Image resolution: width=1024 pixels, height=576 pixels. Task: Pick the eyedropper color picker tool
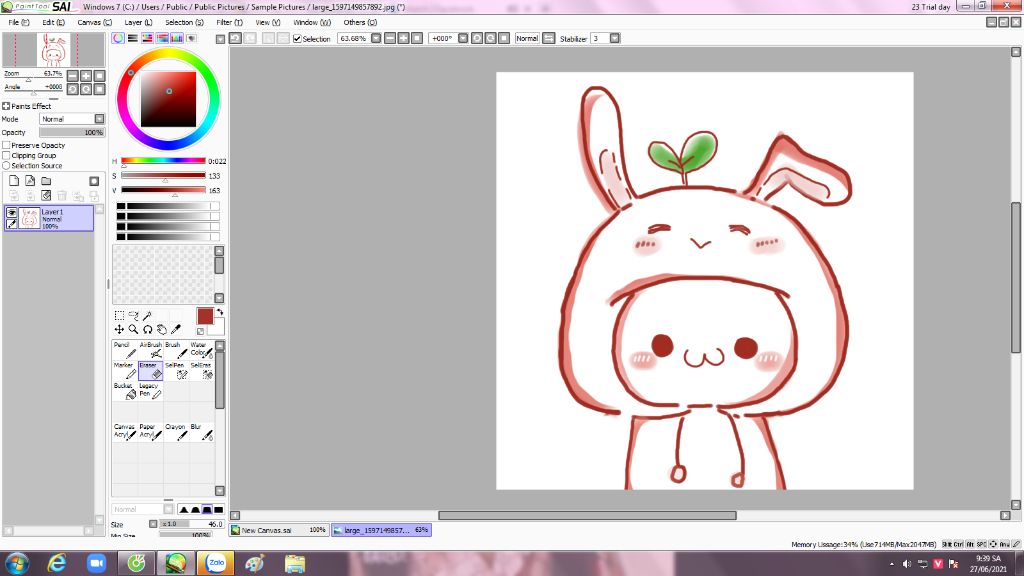pyautogui.click(x=176, y=330)
